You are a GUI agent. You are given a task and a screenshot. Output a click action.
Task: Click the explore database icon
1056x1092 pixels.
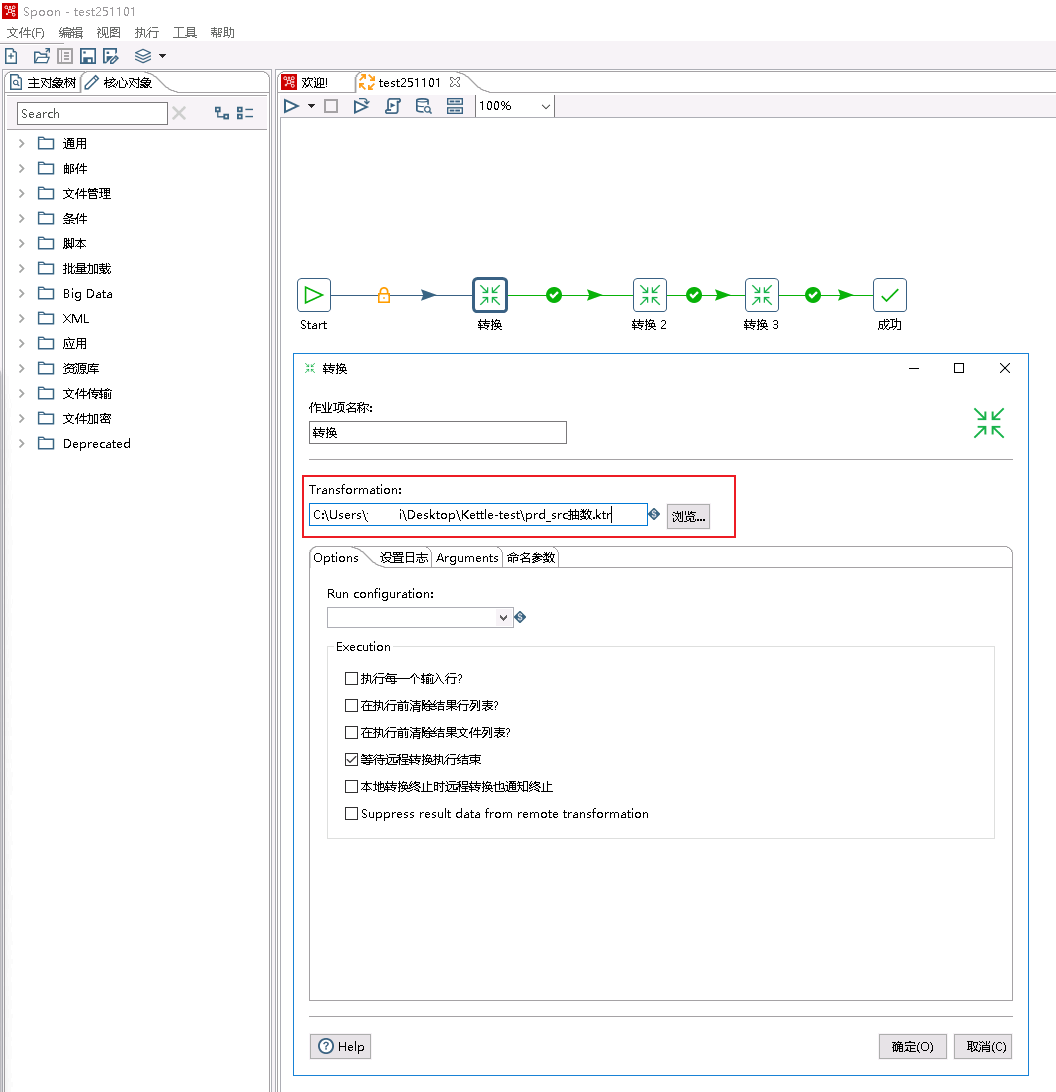click(424, 106)
